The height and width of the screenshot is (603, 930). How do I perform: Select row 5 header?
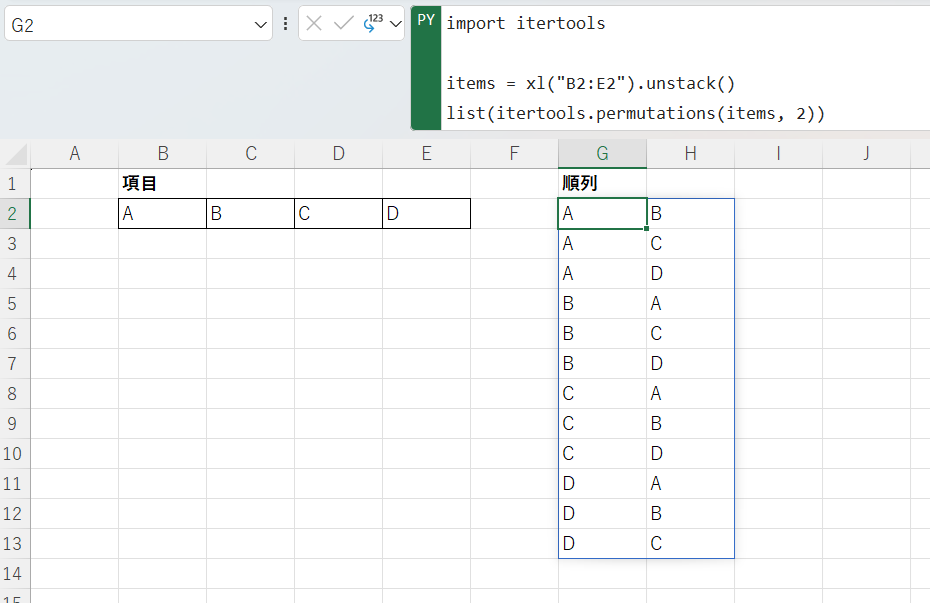(x=15, y=304)
